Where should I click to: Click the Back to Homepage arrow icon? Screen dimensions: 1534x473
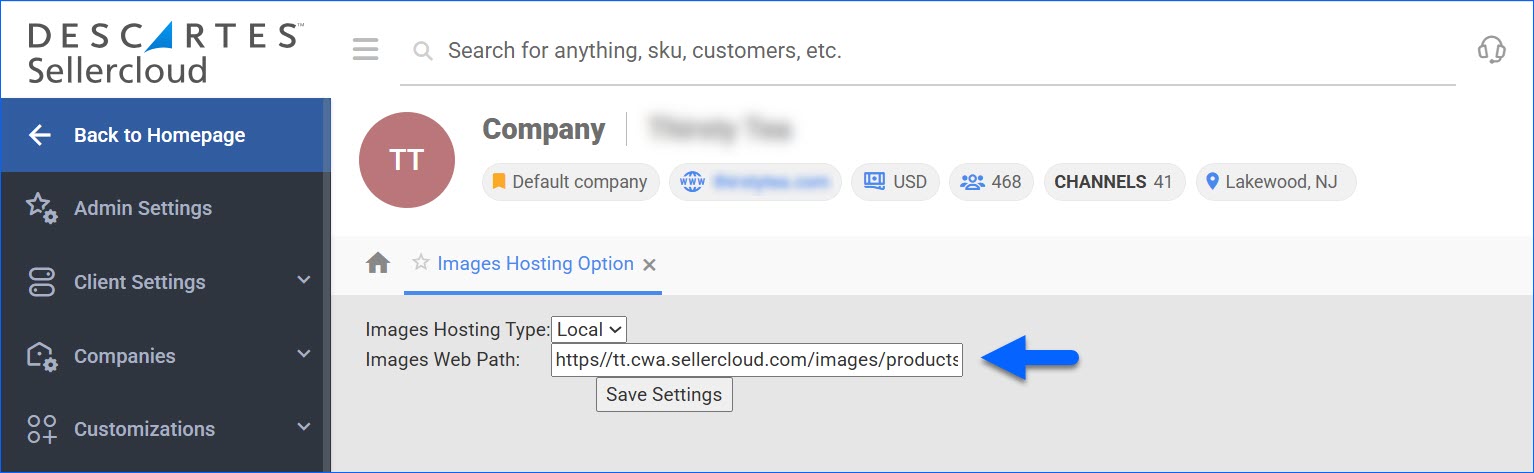(x=40, y=135)
